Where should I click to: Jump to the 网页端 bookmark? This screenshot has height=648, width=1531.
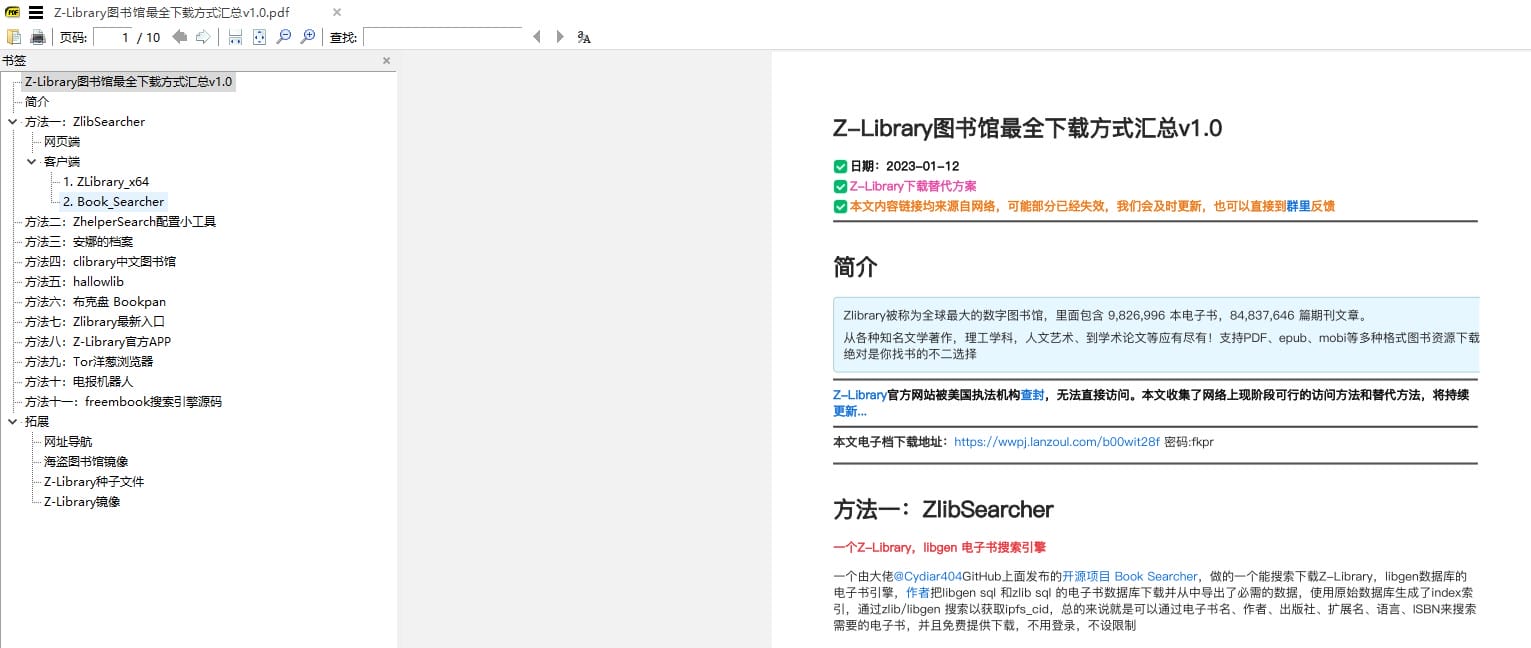(62, 142)
